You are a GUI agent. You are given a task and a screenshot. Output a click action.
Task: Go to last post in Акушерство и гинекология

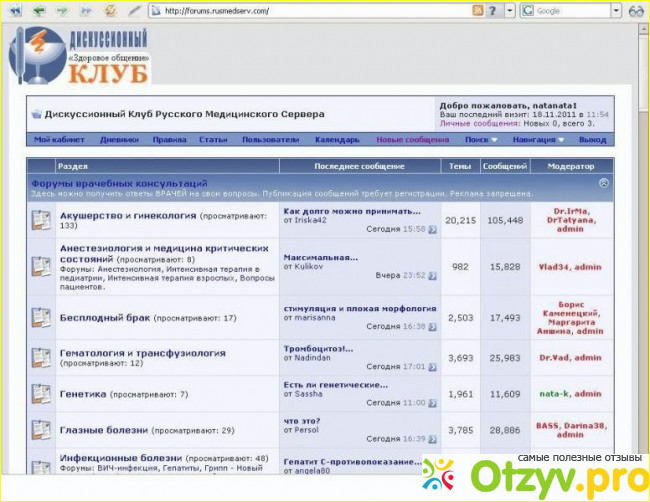click(x=434, y=229)
